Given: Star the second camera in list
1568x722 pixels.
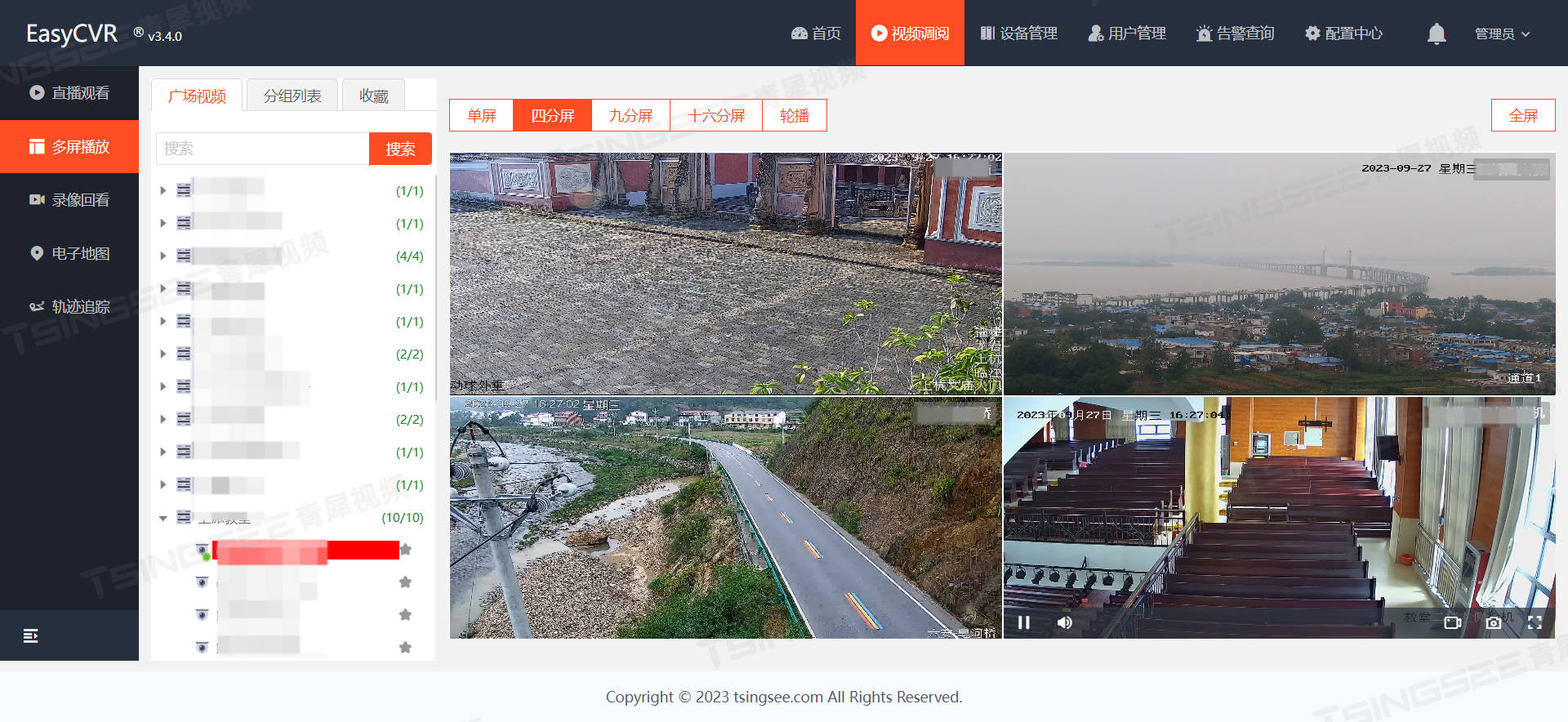Looking at the screenshot, I should coord(405,582).
